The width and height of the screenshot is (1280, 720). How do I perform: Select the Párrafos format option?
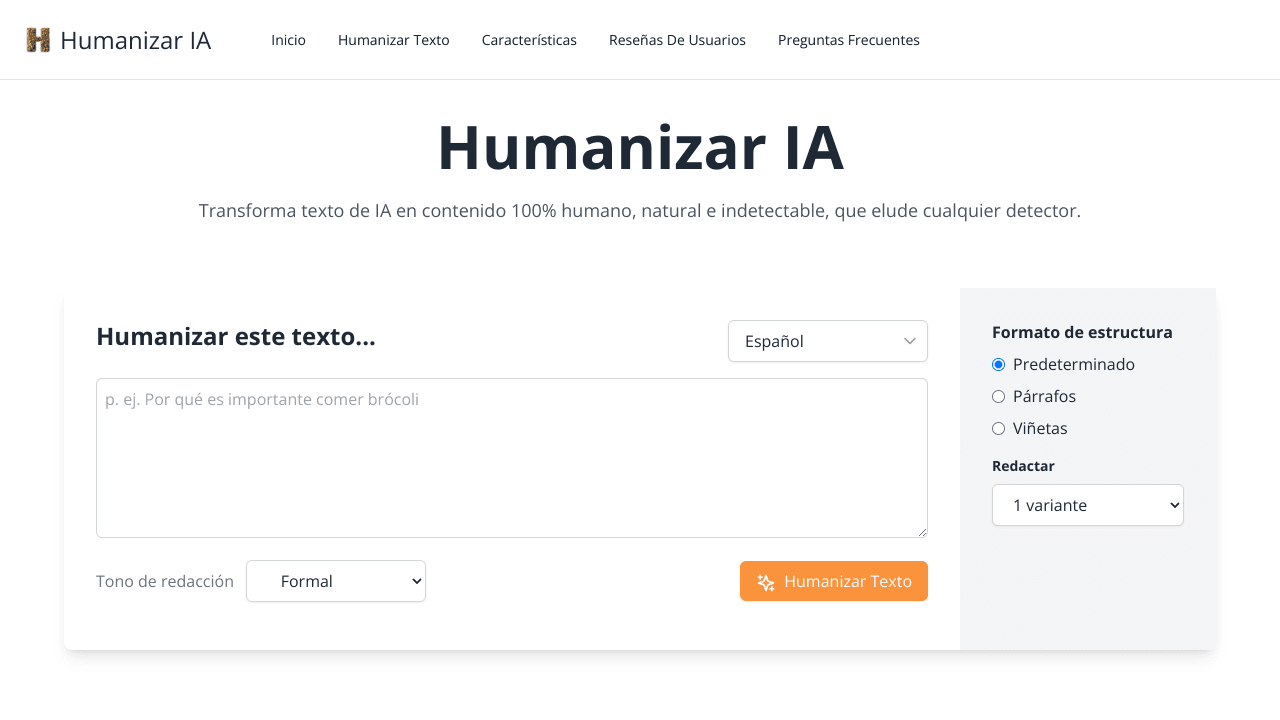pos(998,397)
